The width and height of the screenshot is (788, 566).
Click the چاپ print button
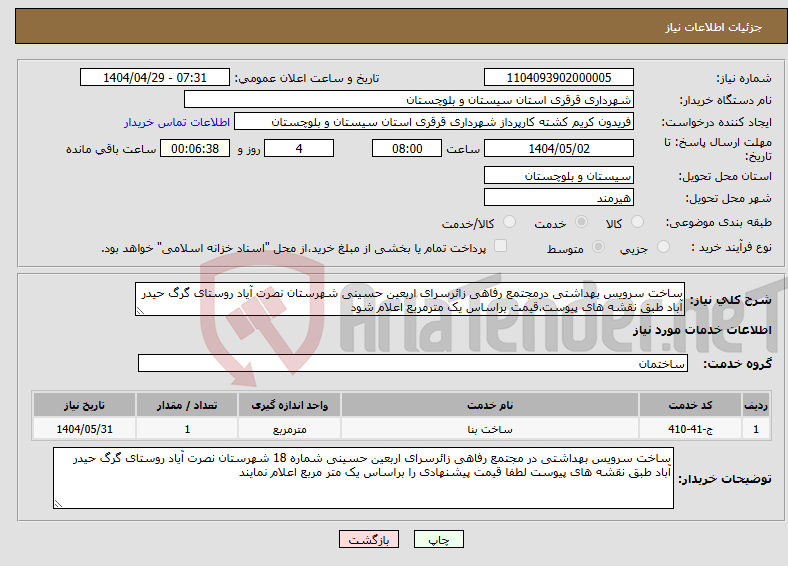[x=439, y=539]
